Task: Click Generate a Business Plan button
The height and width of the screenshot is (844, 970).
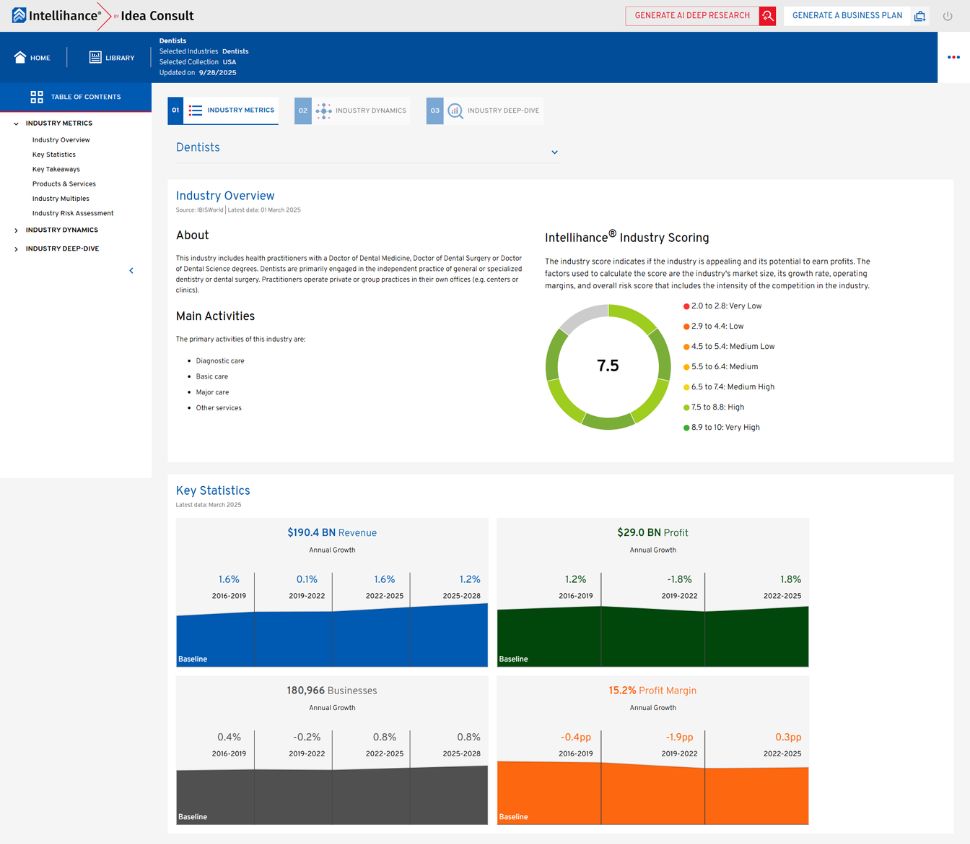Action: (x=846, y=16)
